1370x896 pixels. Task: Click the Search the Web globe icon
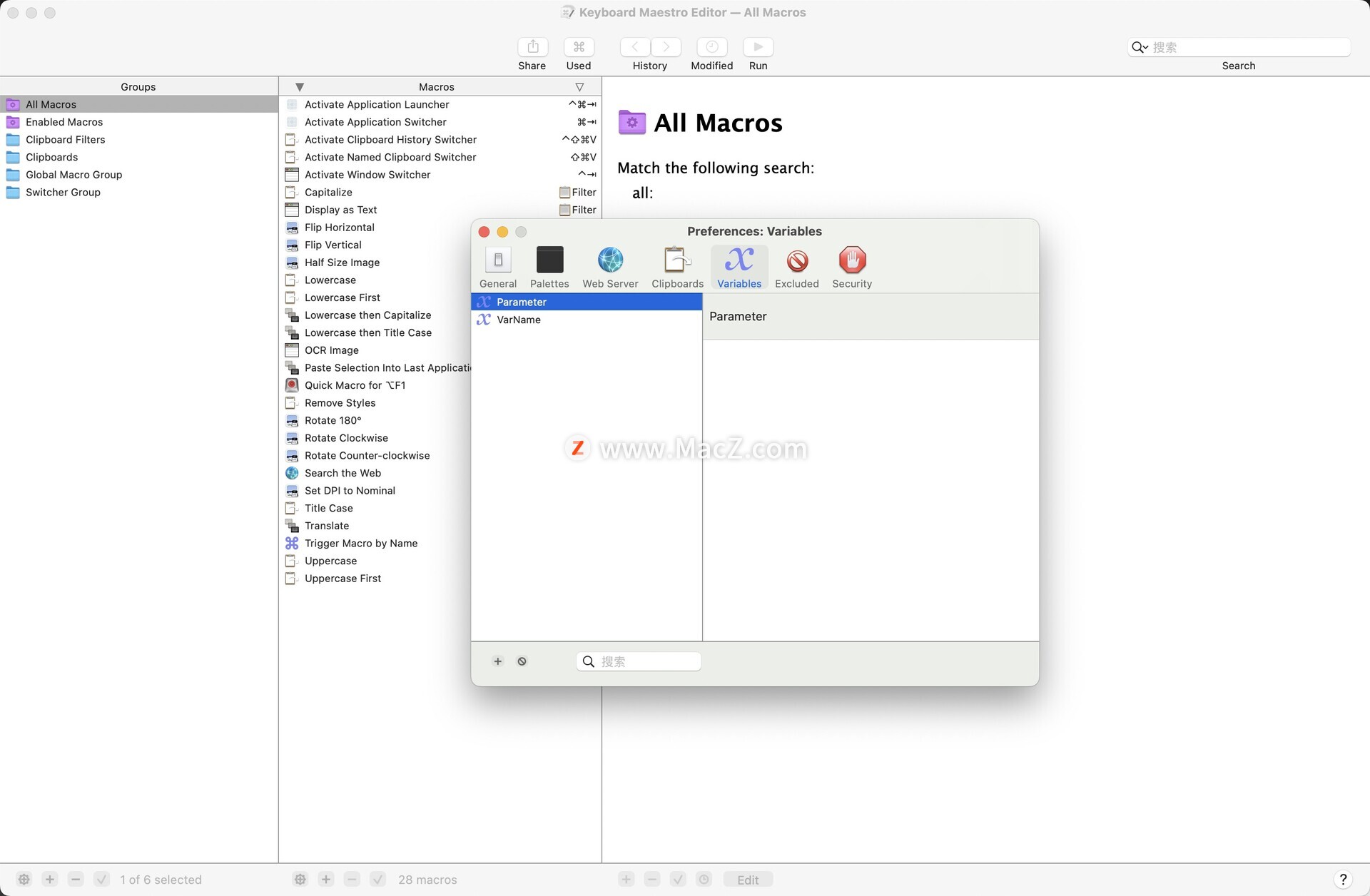[292, 473]
